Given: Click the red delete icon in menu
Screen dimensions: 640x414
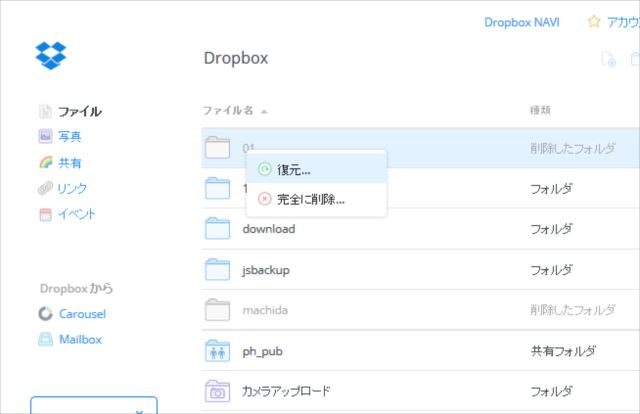Looking at the screenshot, I should tap(264, 199).
